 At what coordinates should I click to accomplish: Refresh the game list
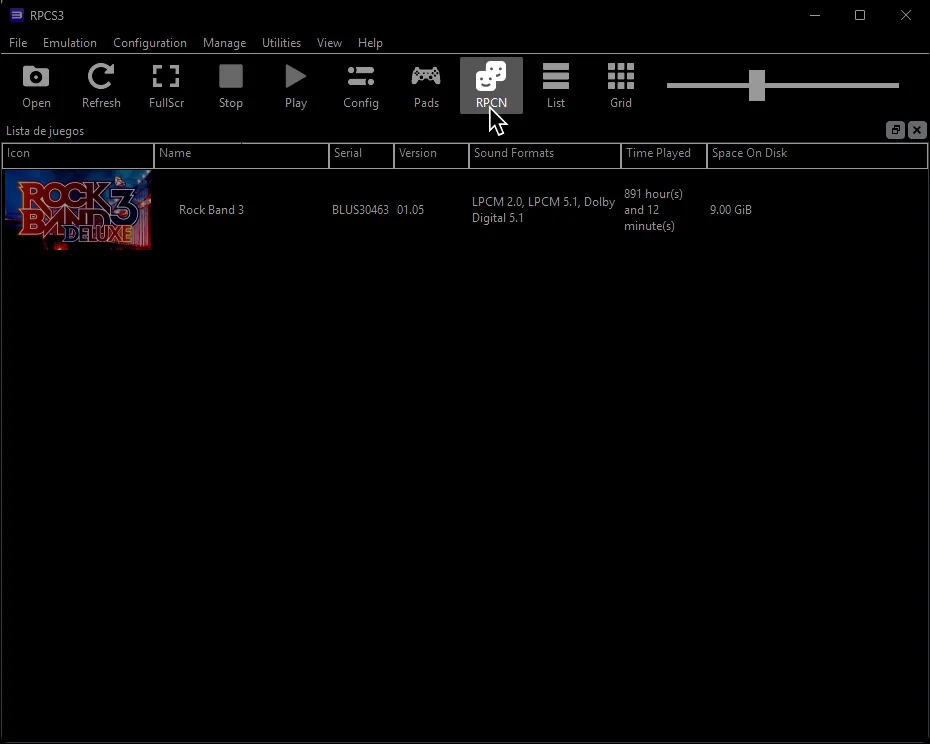(x=101, y=85)
